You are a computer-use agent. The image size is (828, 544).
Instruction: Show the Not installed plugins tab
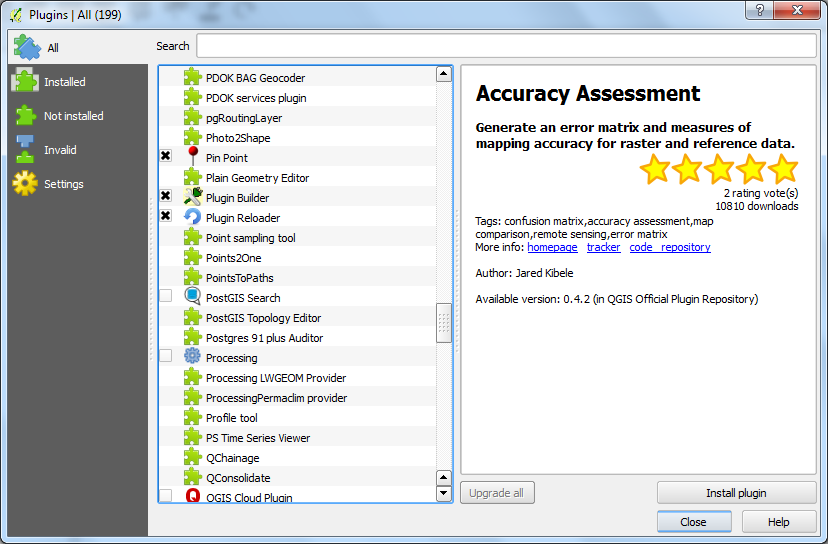78,116
